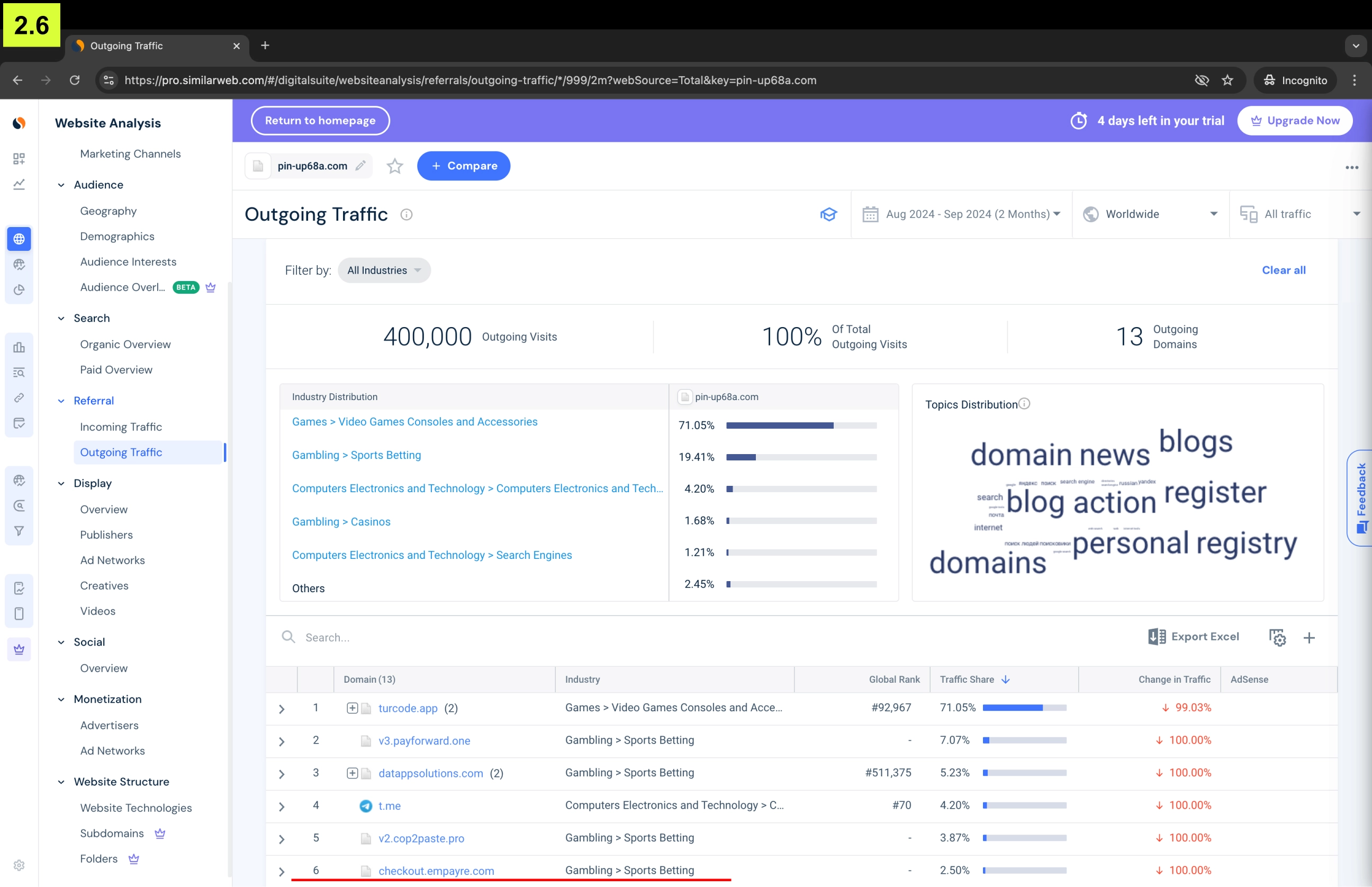This screenshot has width=1372, height=887.
Task: Click the Topics Distribution info icon
Action: click(1024, 404)
